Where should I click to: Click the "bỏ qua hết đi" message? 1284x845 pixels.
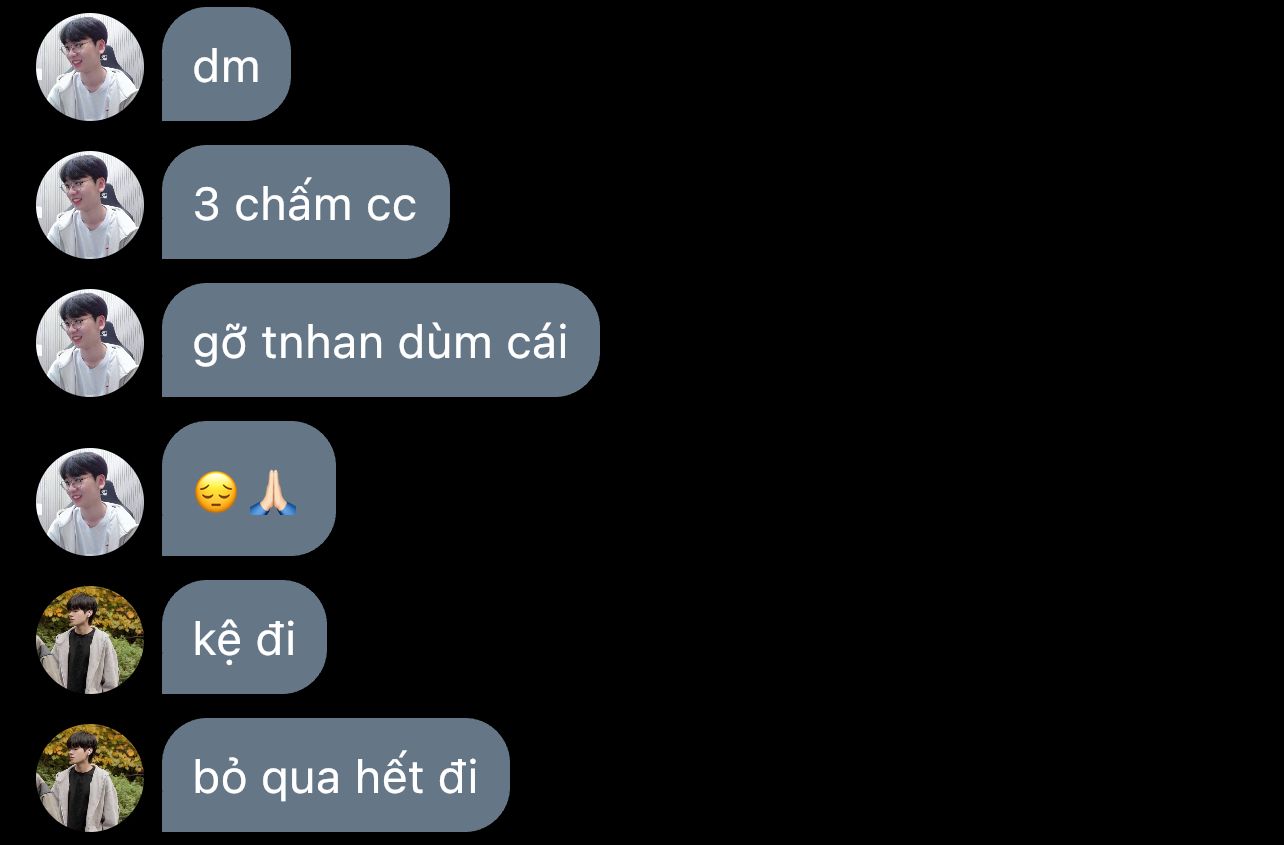(x=336, y=775)
